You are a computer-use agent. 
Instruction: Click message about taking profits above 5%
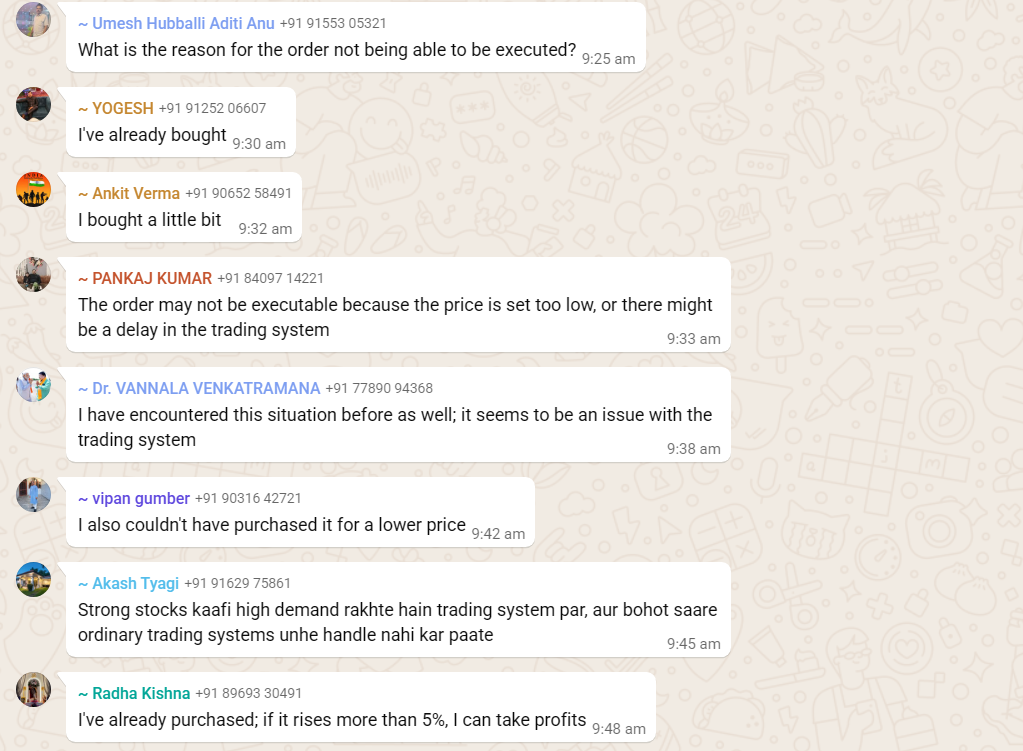[331, 720]
